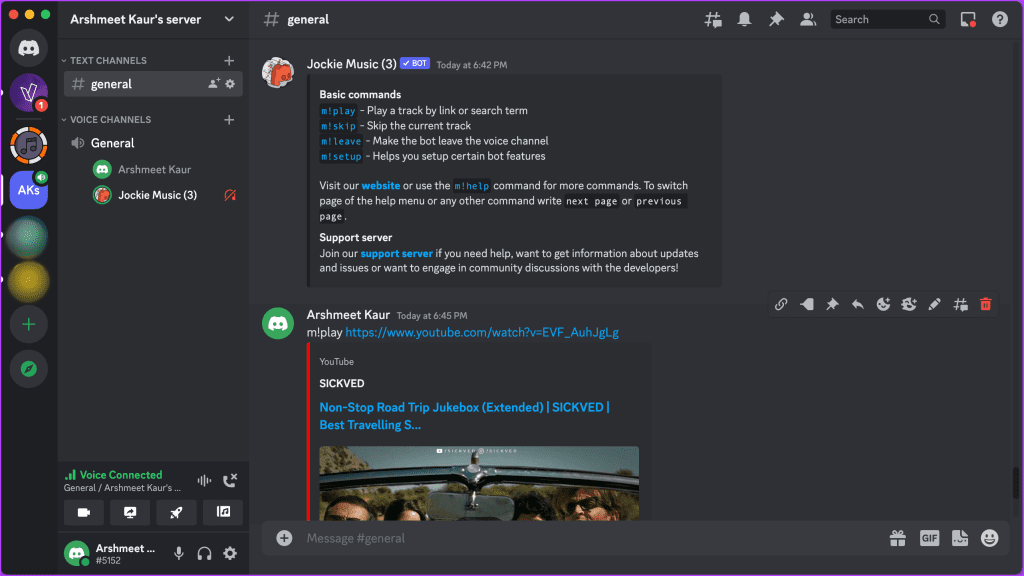
Task: Click Jockie Music (3) username in chat
Action: tap(351, 64)
